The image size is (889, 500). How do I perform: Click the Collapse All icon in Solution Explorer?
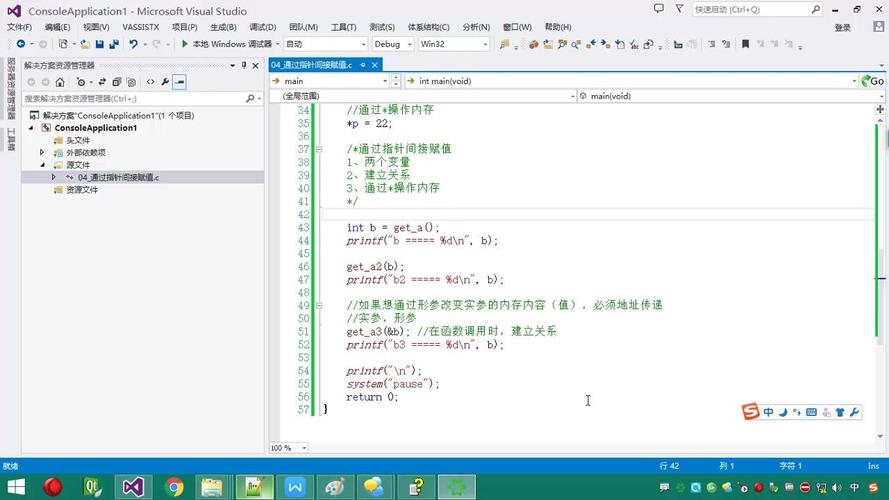point(117,82)
